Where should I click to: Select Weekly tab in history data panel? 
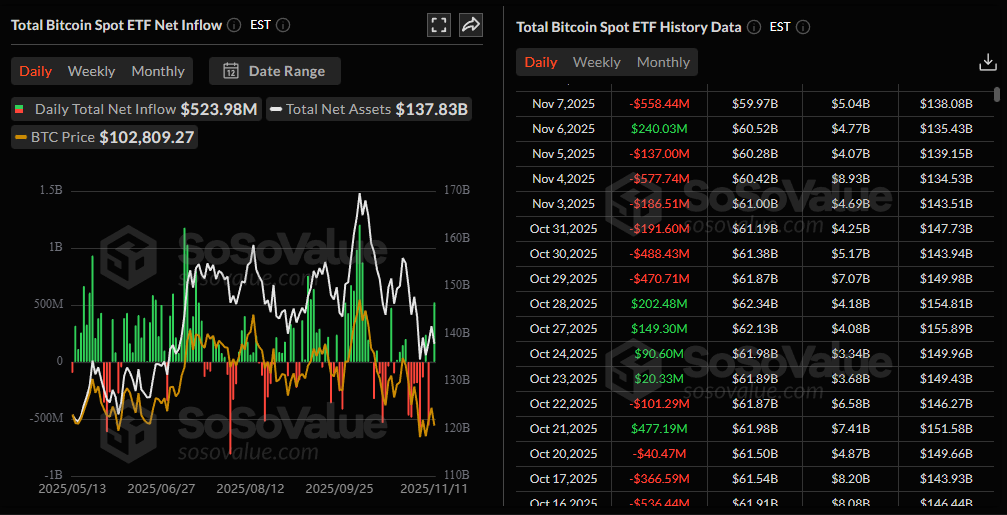597,62
